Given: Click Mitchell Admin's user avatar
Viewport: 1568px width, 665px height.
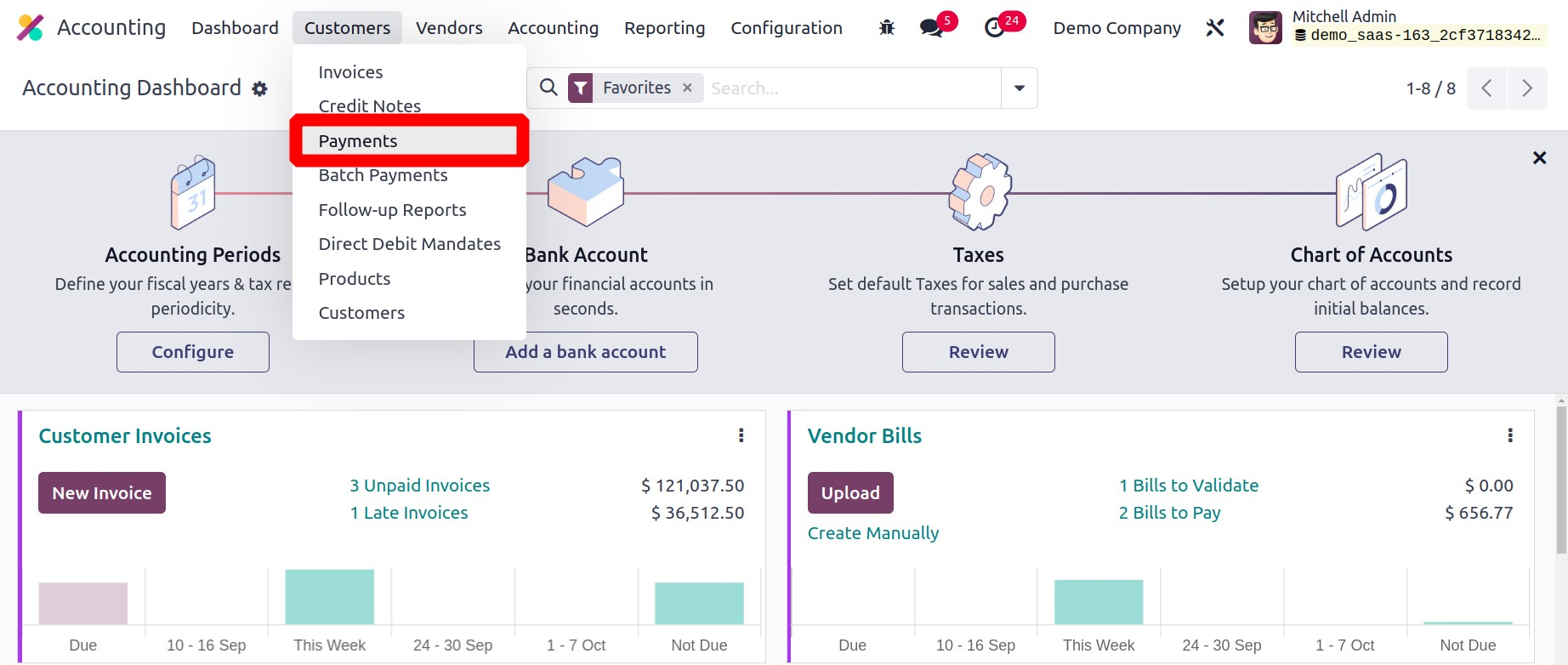Looking at the screenshot, I should (x=1265, y=28).
